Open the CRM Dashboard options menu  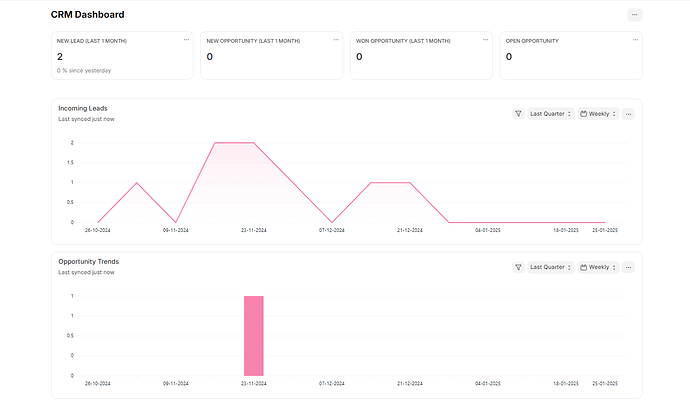coord(635,15)
